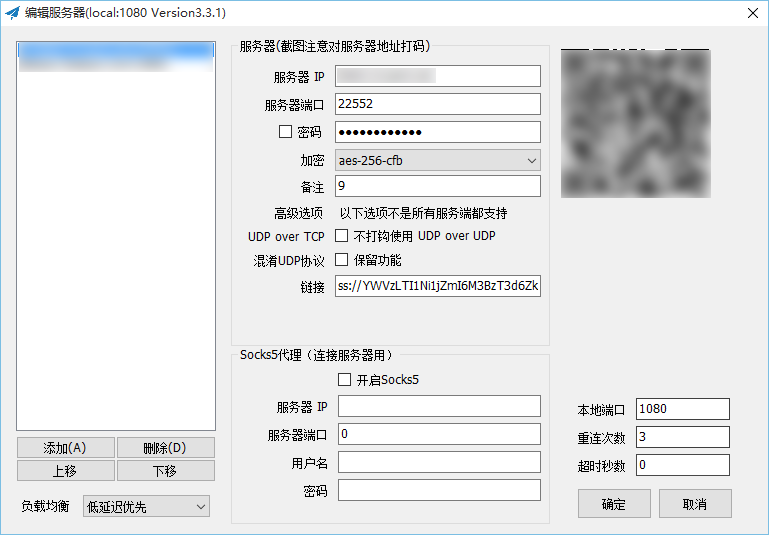Click the 取消 cancel button
769x535 pixels.
[x=695, y=504]
